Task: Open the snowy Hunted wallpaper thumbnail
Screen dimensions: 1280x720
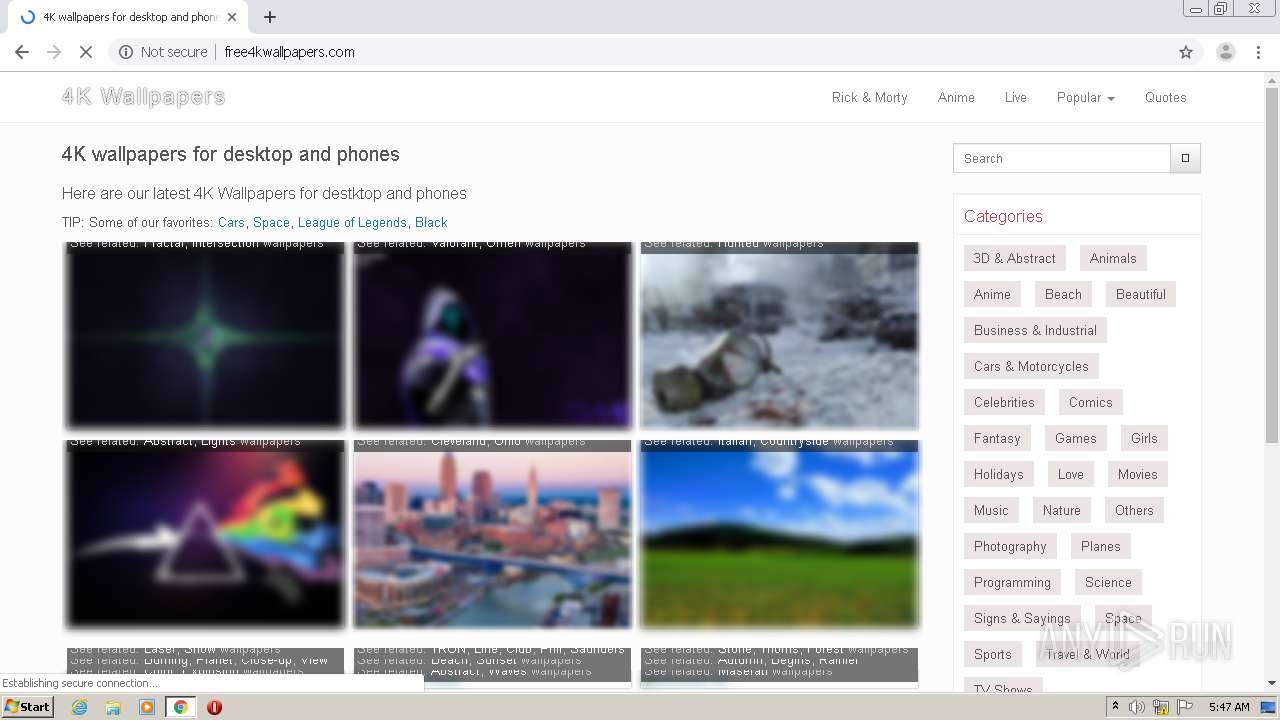Action: 779,335
